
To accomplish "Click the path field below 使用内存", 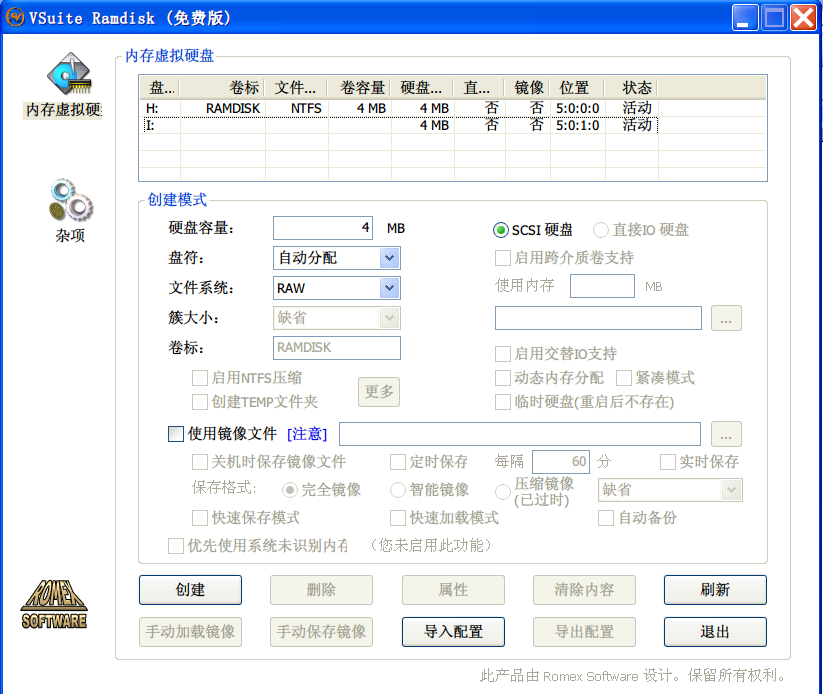I will 598,318.
